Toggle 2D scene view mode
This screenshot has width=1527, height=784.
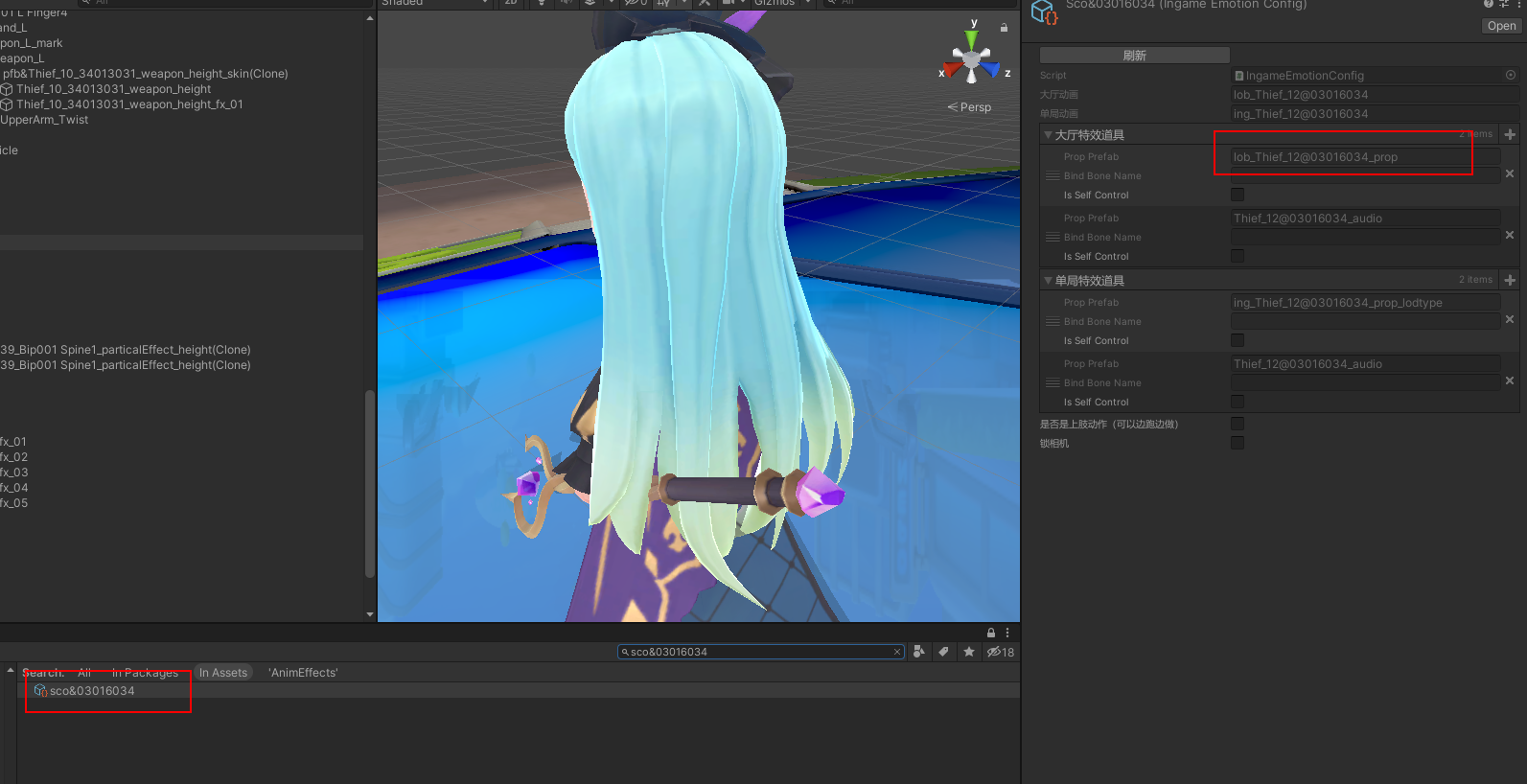[510, 3]
